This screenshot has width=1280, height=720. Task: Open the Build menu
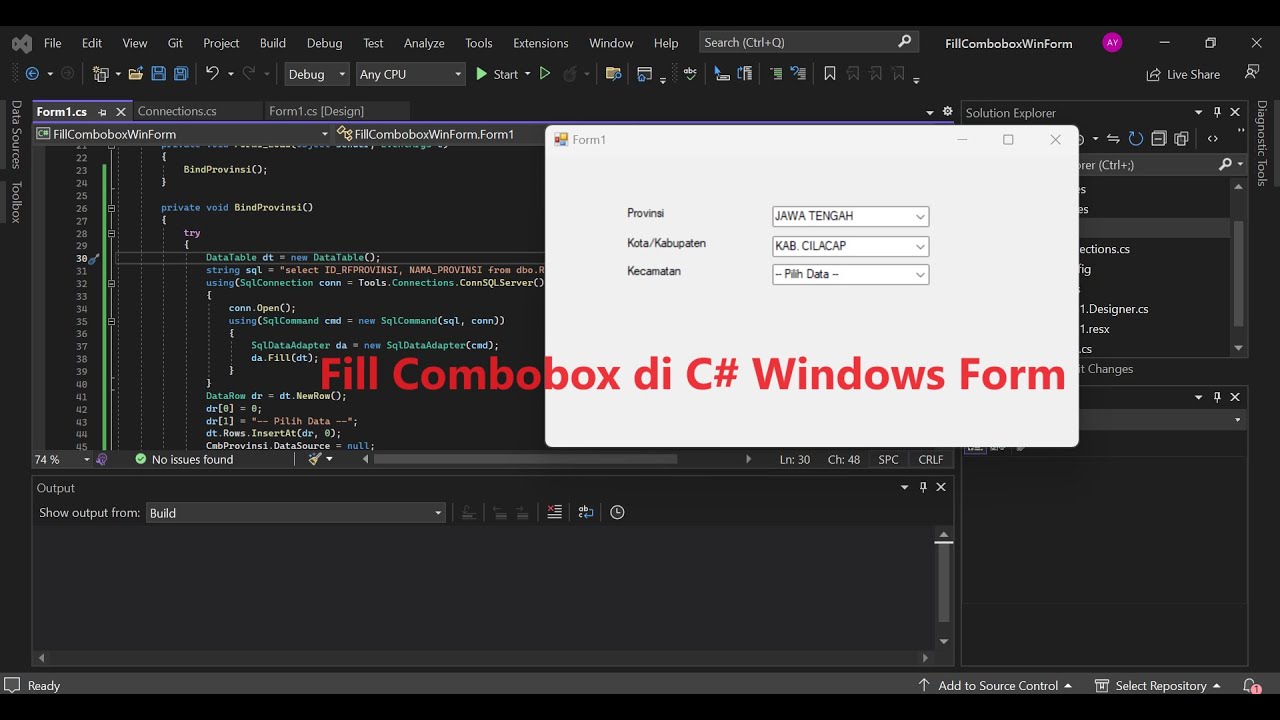point(273,43)
